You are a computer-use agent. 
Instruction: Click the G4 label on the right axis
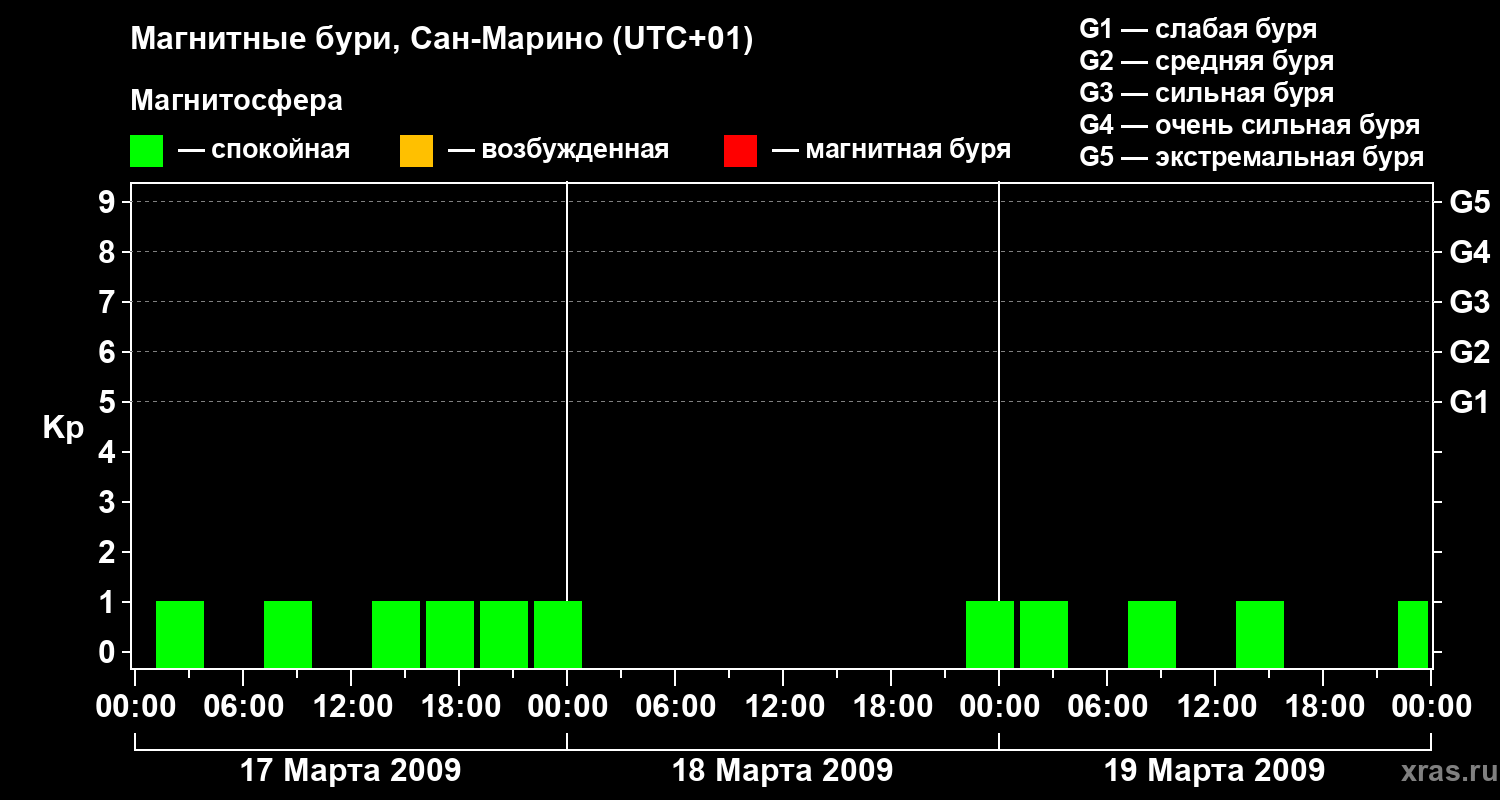pyautogui.click(x=1470, y=252)
